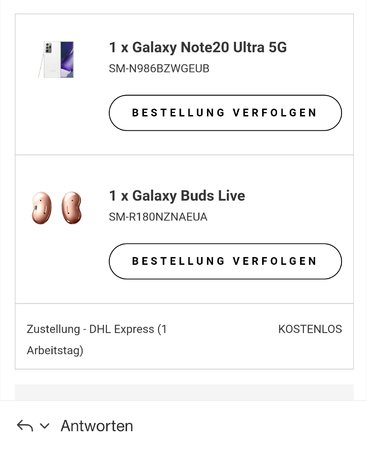
Task: Click the purple phone screen in Note20 image
Action: pyautogui.click(x=67, y=59)
